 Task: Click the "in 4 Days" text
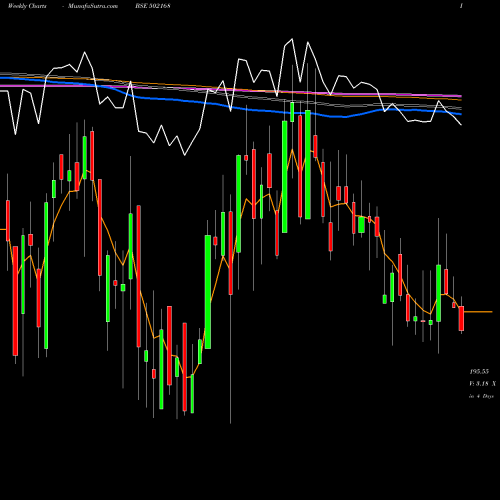click(481, 396)
